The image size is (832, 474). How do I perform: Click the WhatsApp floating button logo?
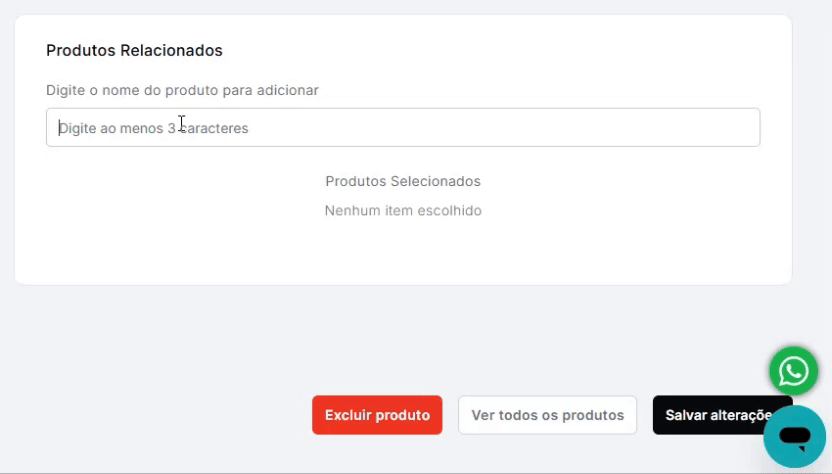[793, 372]
